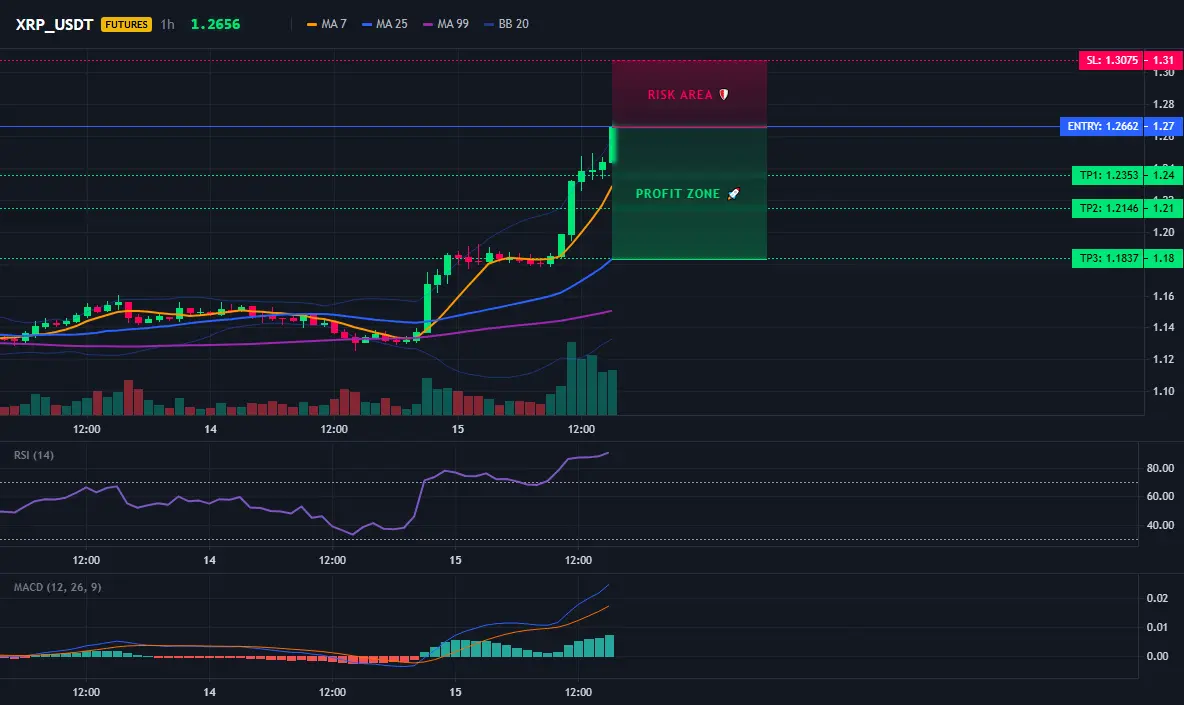Click the 1.16 price axis value
Image resolution: width=1184 pixels, height=705 pixels.
(1164, 296)
